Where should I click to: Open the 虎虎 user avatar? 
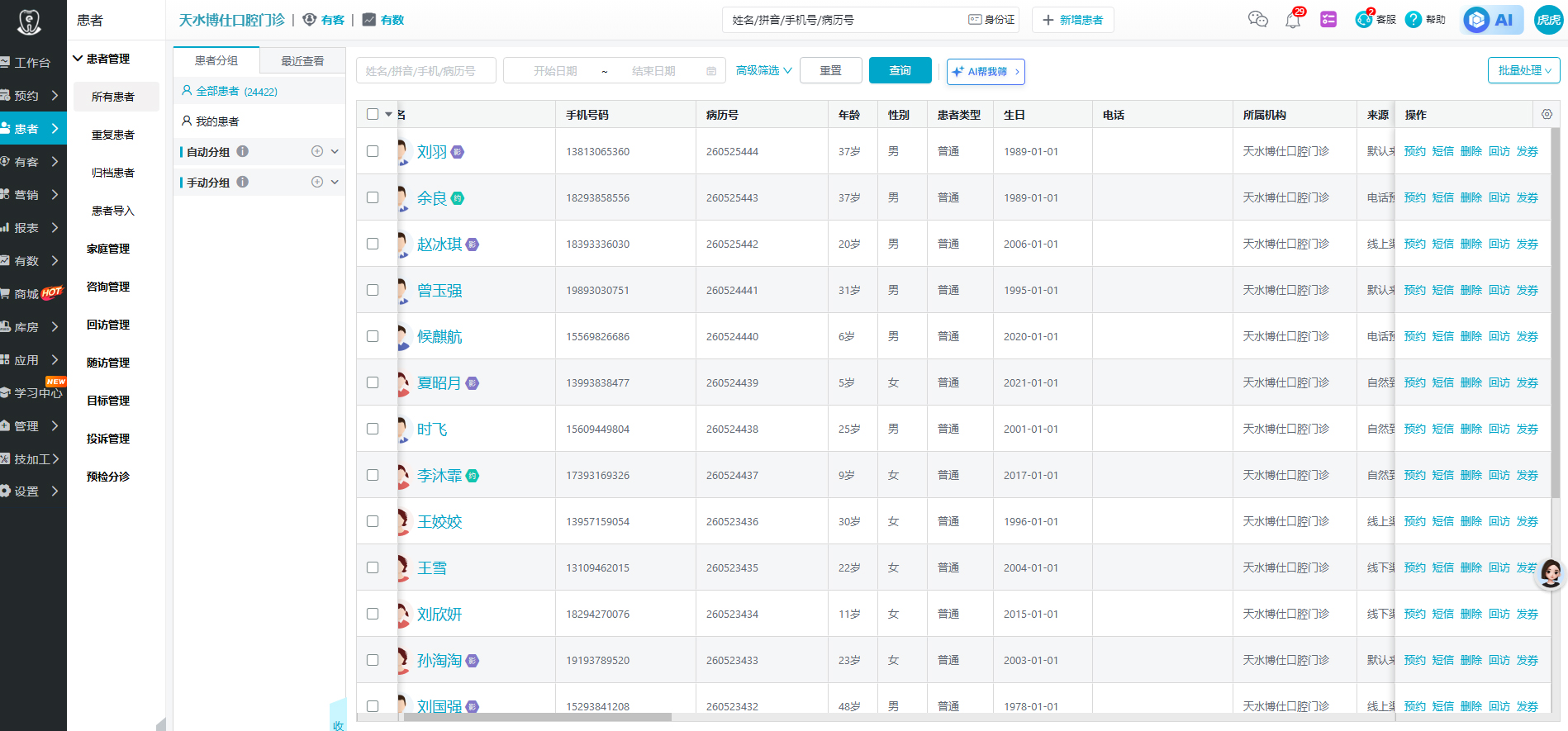point(1548,20)
